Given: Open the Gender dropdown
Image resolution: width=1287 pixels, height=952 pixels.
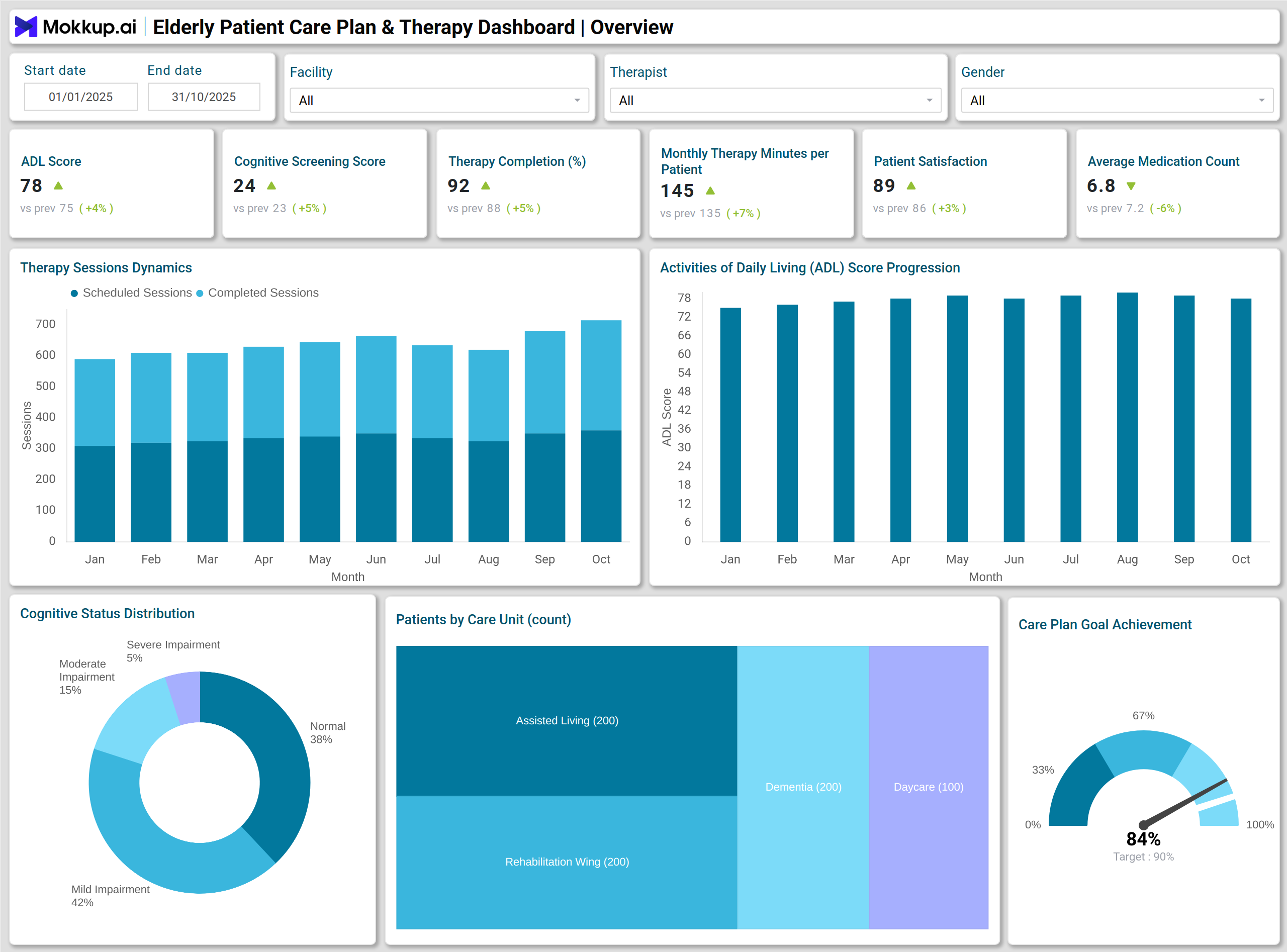Looking at the screenshot, I should tap(1117, 100).
